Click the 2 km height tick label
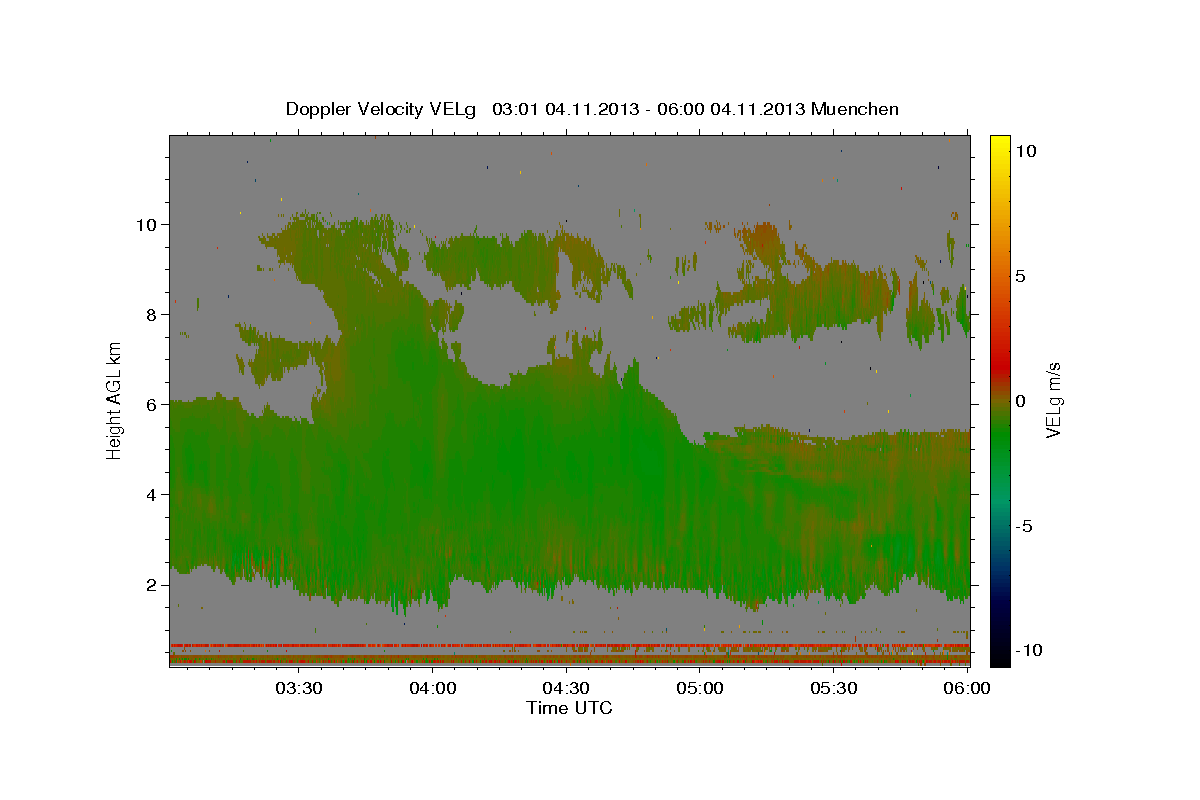The height and width of the screenshot is (800, 1200). click(153, 584)
